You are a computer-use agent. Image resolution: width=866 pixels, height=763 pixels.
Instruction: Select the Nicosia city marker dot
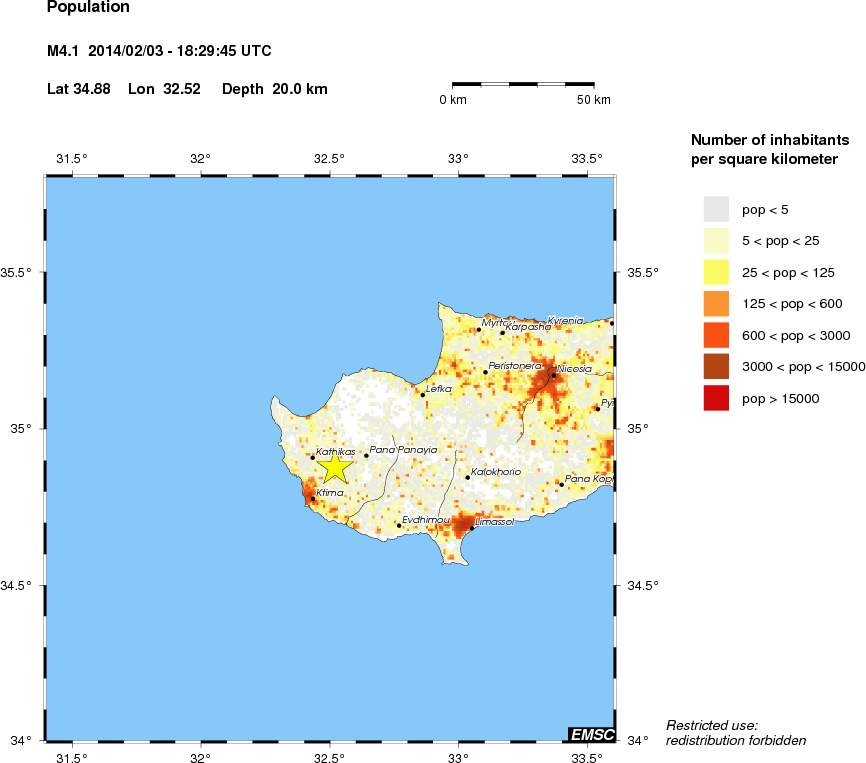tap(553, 375)
